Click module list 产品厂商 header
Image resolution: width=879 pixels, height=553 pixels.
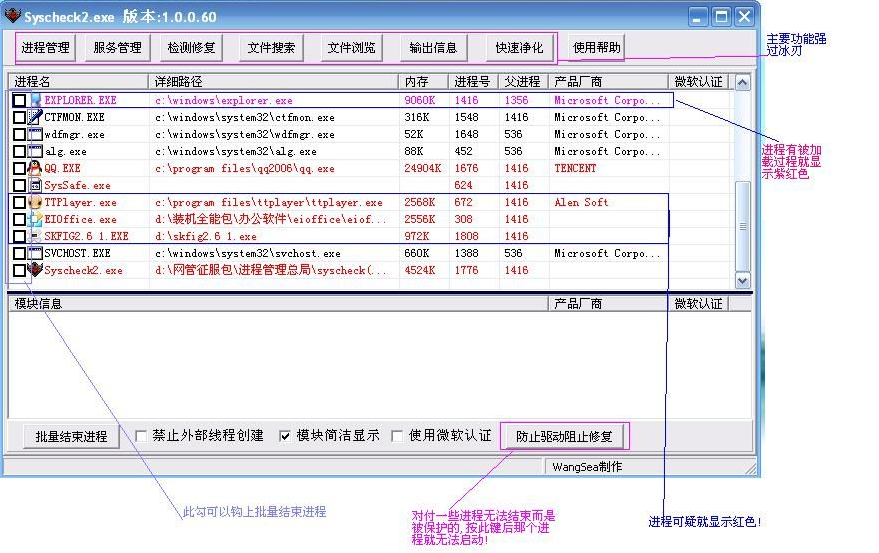pyautogui.click(x=608, y=304)
